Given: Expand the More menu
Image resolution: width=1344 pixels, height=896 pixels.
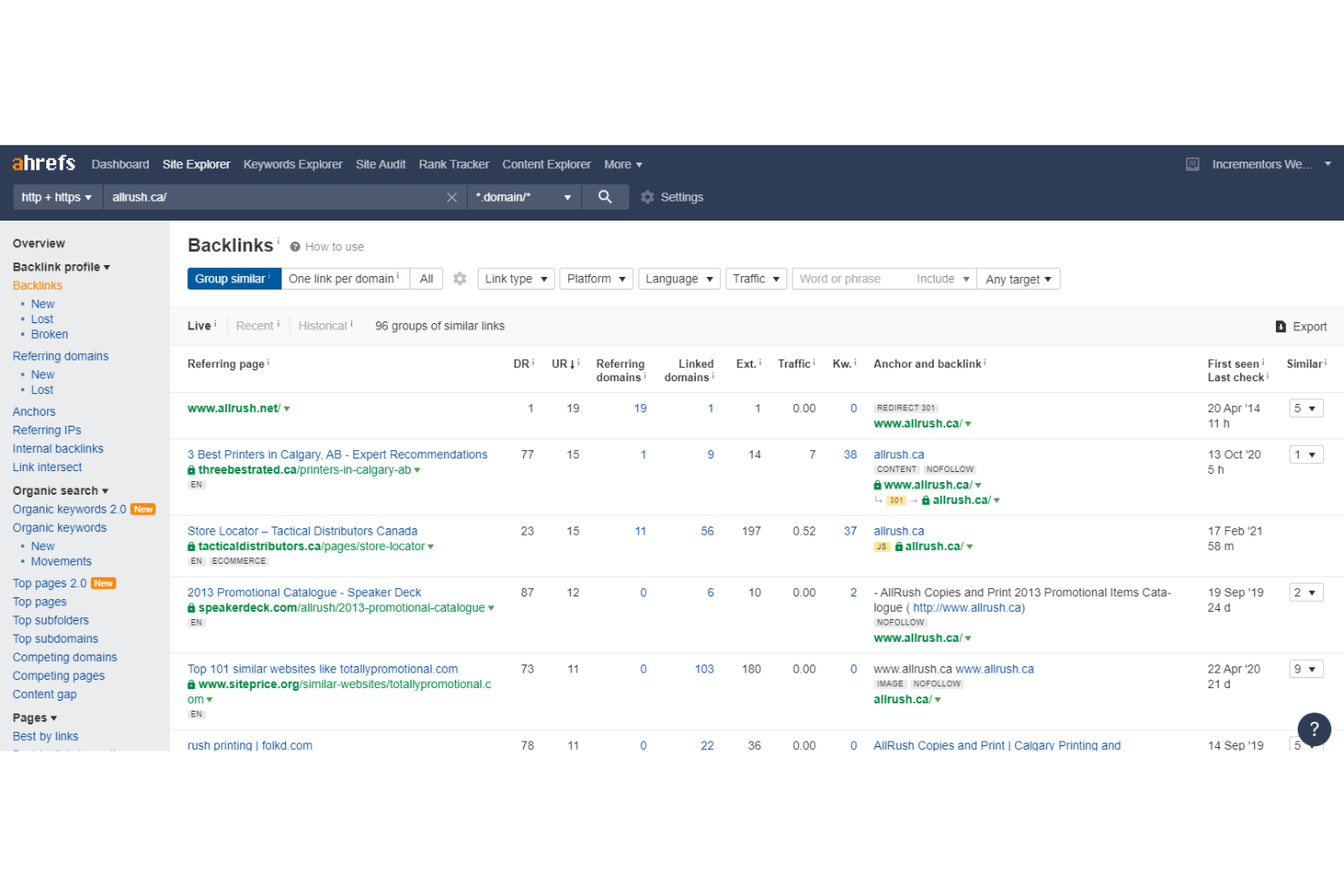Looking at the screenshot, I should (623, 164).
